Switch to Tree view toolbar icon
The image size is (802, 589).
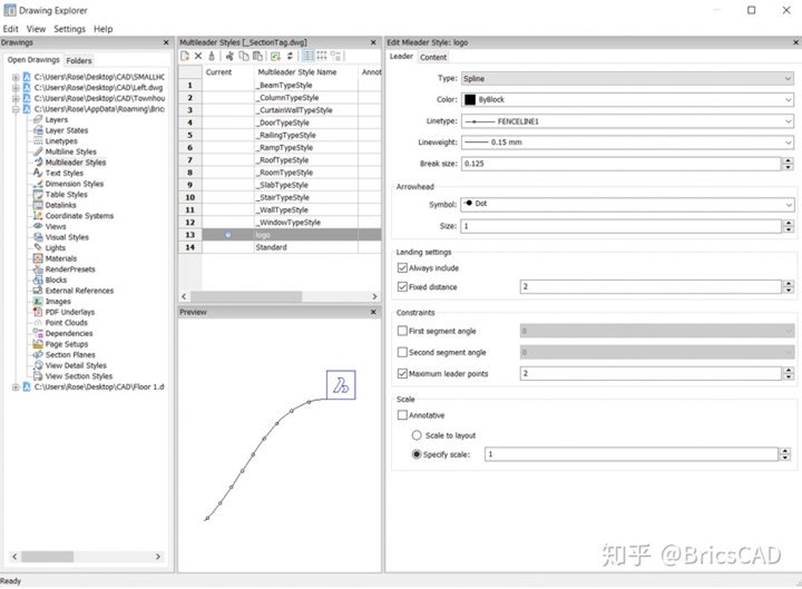[x=336, y=56]
